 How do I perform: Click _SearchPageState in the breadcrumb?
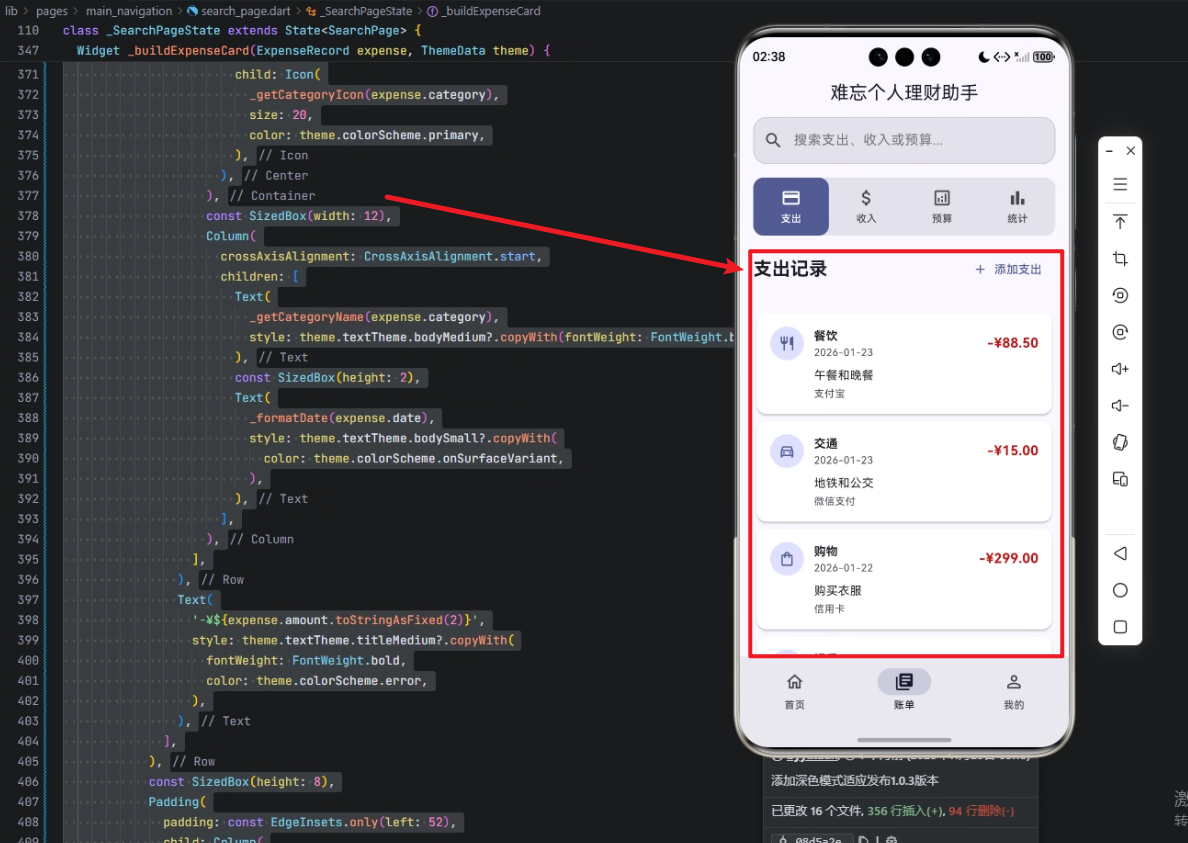pyautogui.click(x=367, y=11)
